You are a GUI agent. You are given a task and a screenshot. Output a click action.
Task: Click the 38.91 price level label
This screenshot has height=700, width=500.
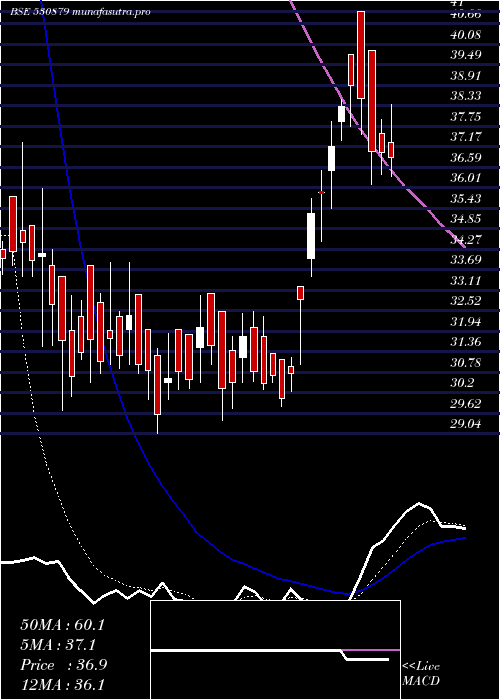pyautogui.click(x=466, y=76)
